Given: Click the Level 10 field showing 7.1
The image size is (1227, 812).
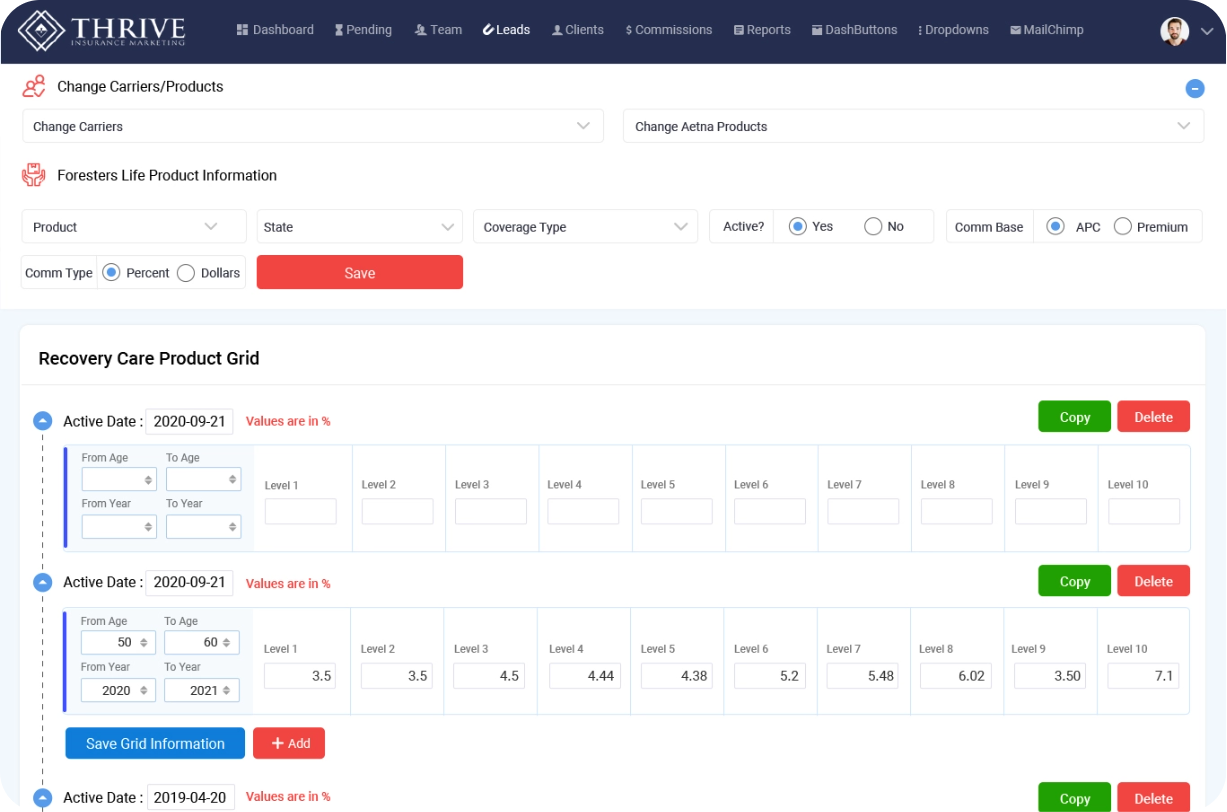Looking at the screenshot, I should 1143,676.
